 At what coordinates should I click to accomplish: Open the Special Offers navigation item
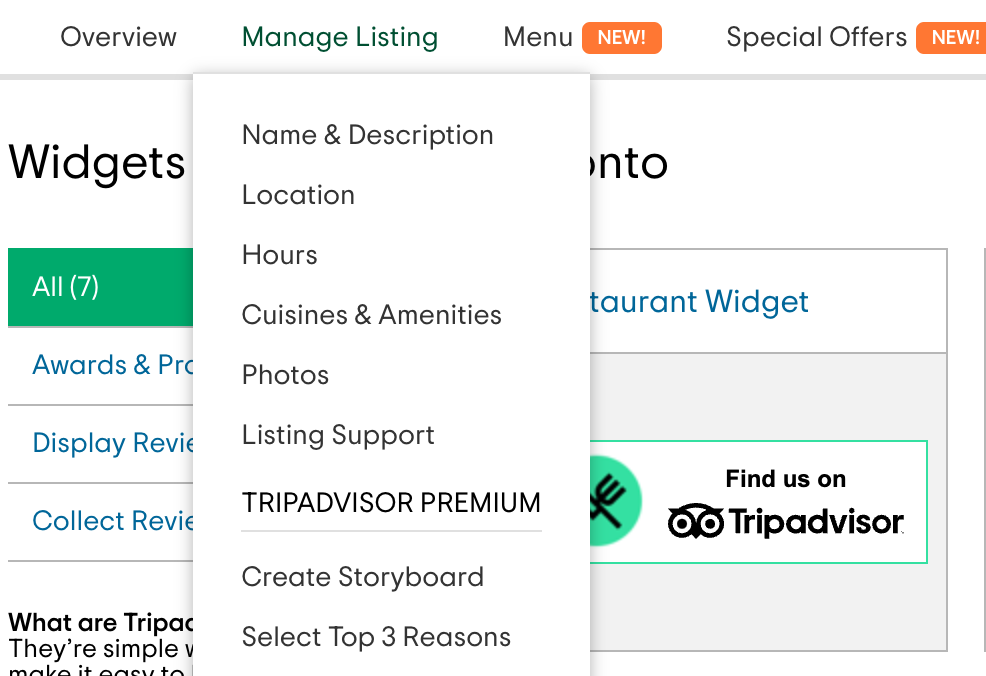click(816, 38)
